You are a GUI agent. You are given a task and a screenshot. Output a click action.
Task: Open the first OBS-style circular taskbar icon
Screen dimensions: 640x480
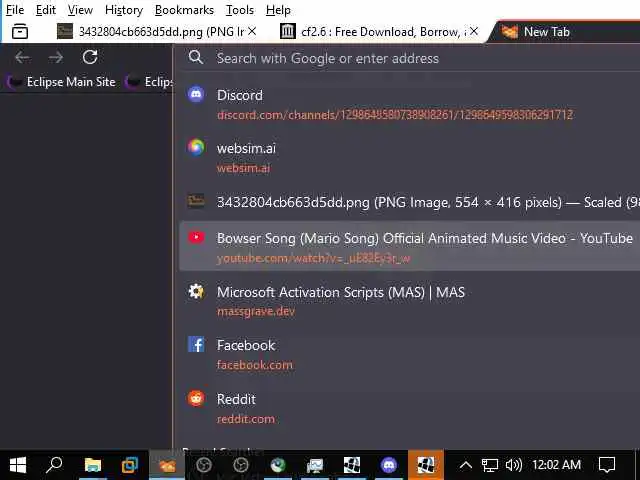pos(204,465)
